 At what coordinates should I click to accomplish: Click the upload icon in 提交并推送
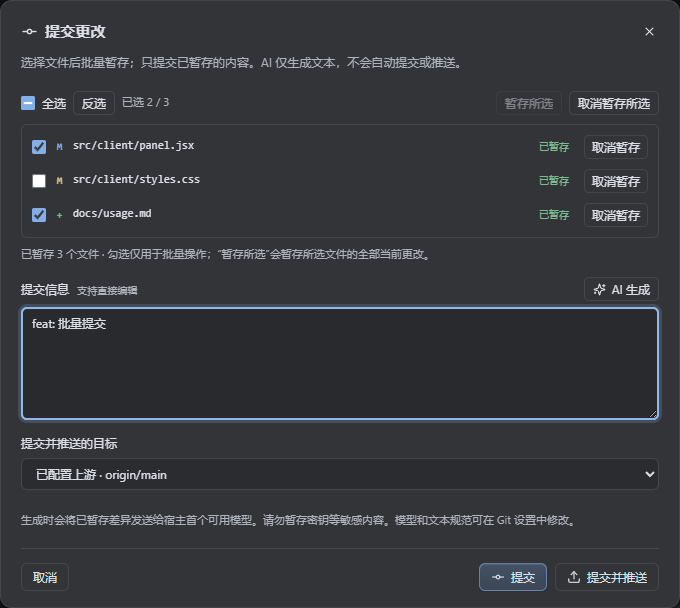[x=574, y=577]
